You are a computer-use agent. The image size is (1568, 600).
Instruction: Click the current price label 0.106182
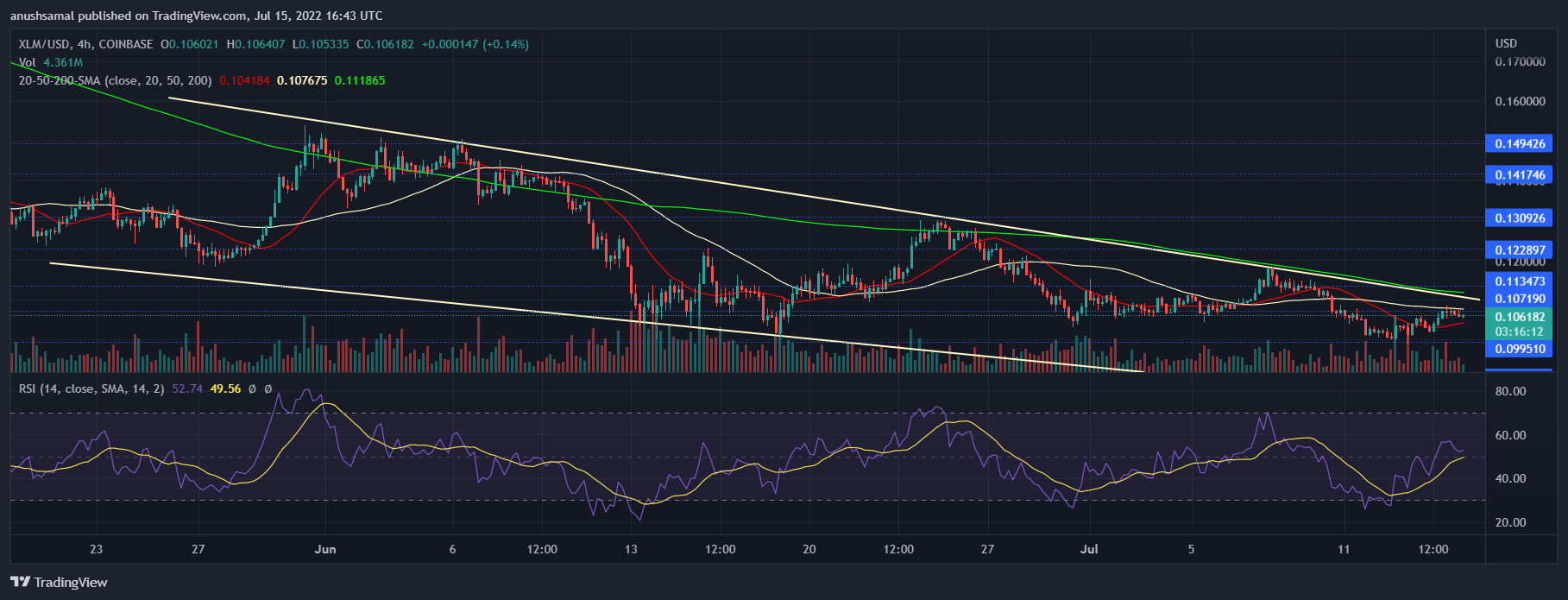tap(1519, 317)
